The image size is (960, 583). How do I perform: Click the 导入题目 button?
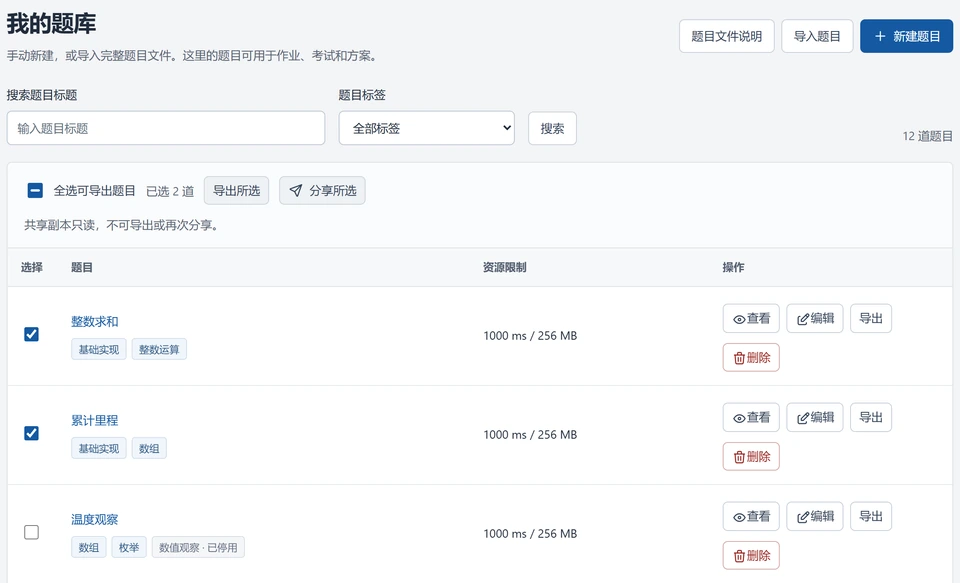(x=817, y=36)
